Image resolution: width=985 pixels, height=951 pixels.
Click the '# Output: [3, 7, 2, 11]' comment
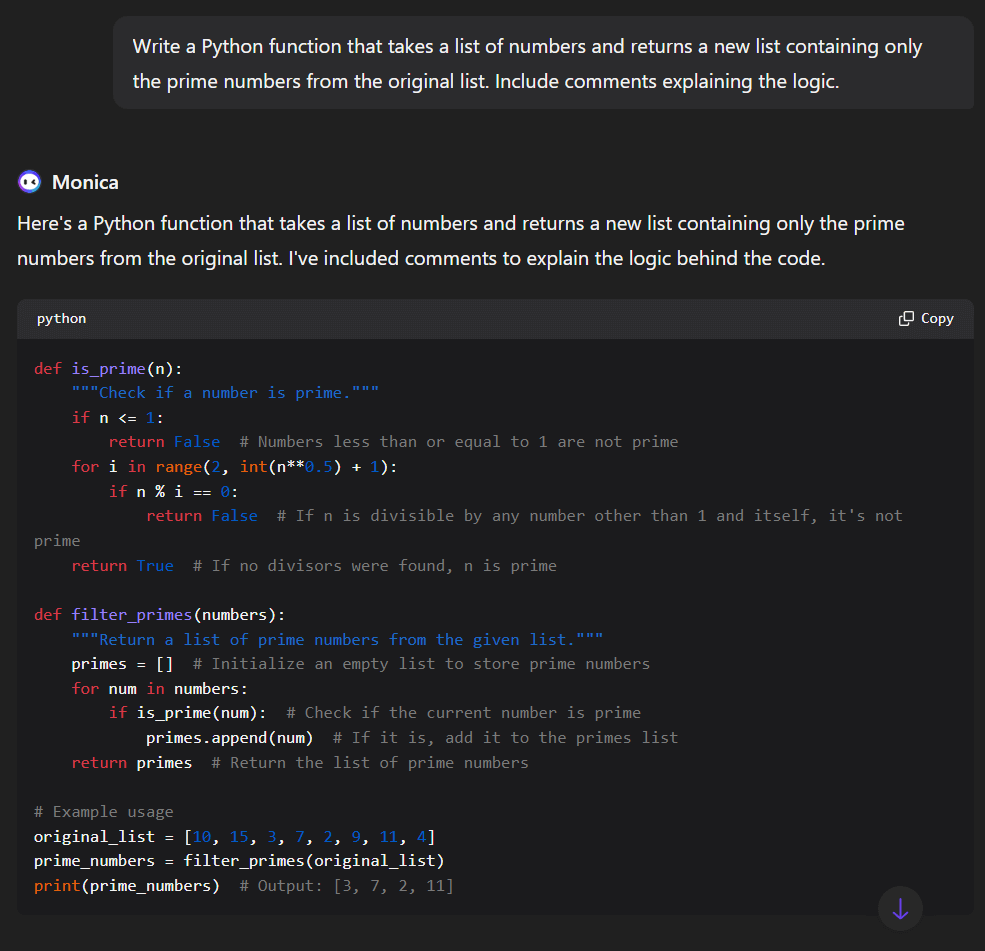346,886
